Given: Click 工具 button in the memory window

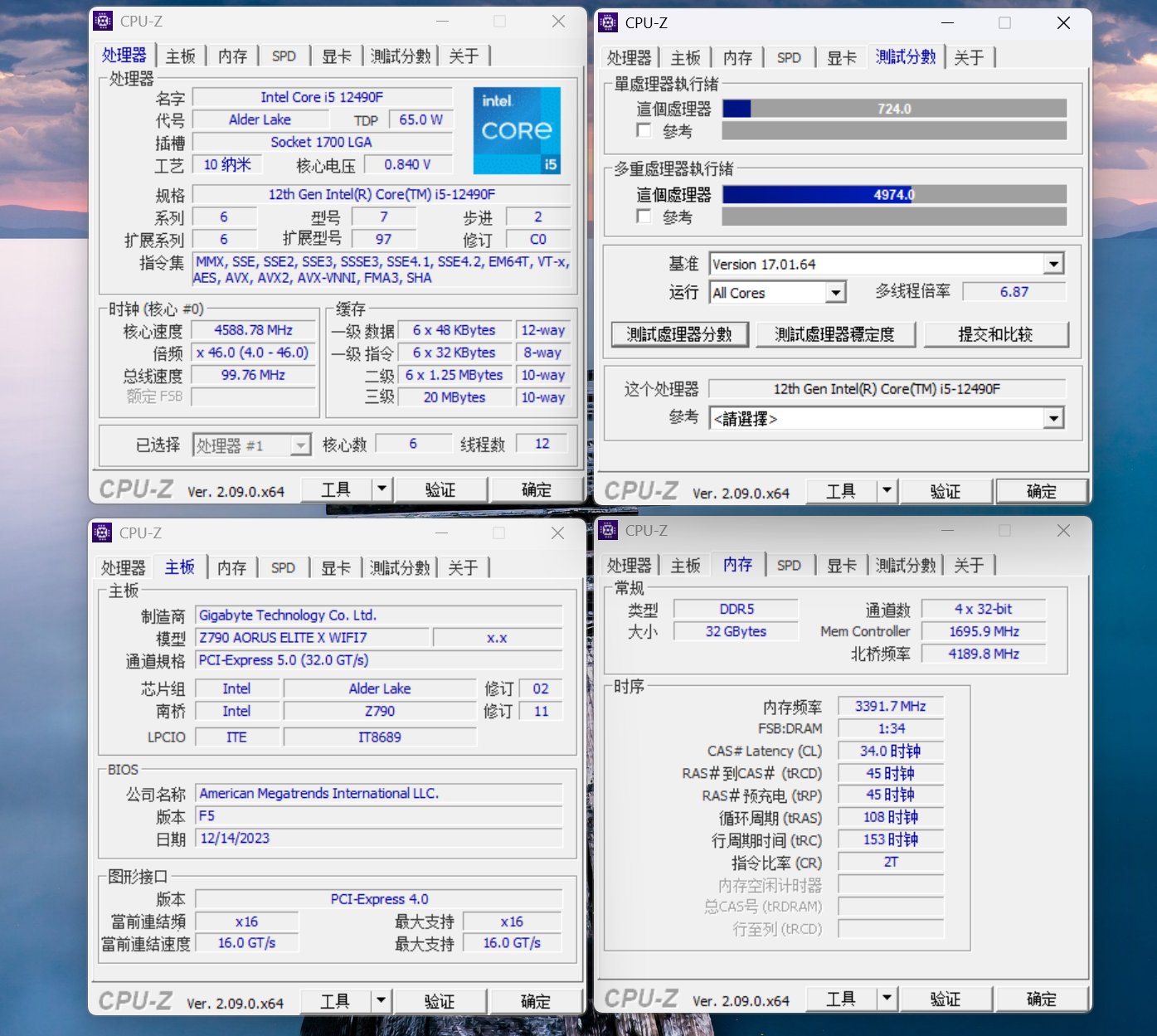Looking at the screenshot, I should (841, 999).
